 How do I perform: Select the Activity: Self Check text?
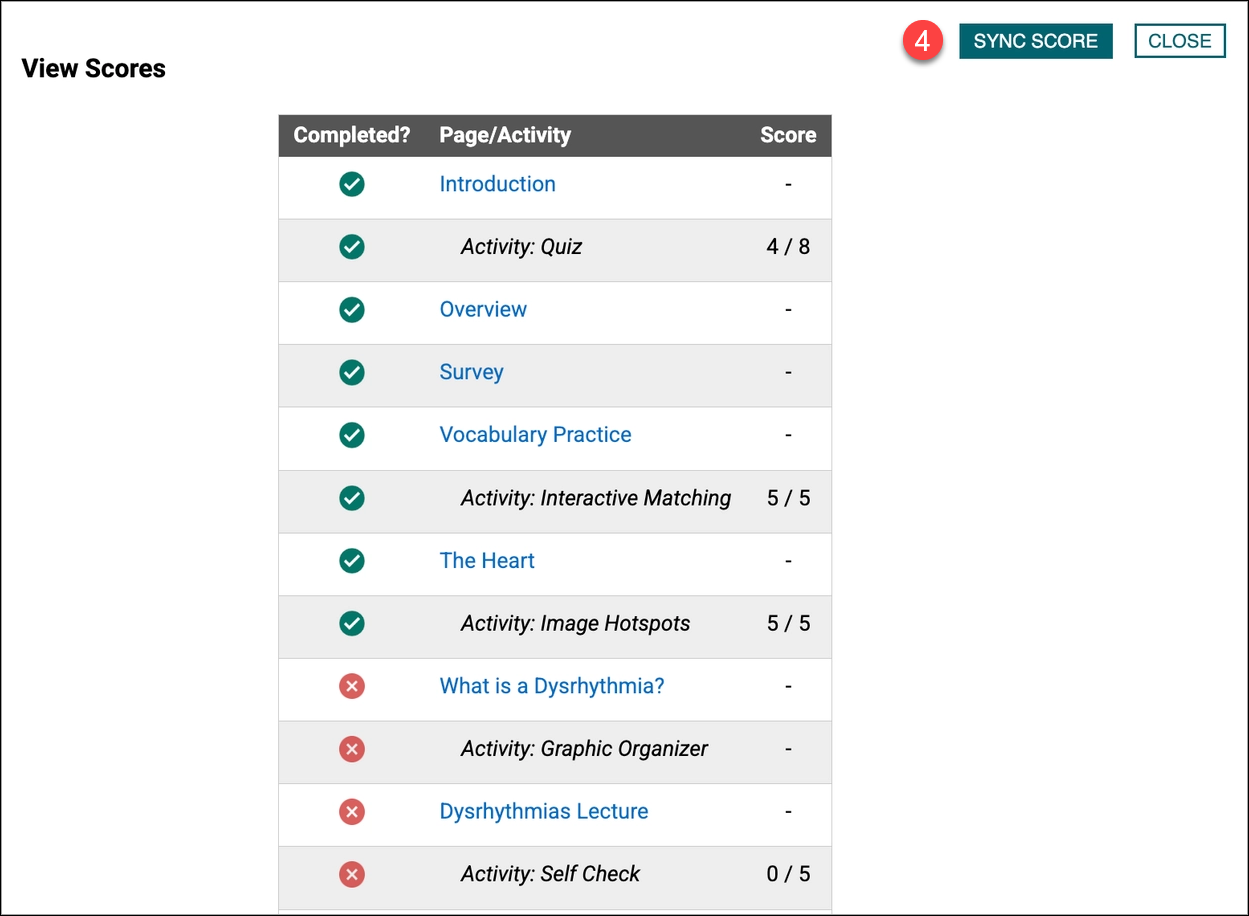pos(550,874)
